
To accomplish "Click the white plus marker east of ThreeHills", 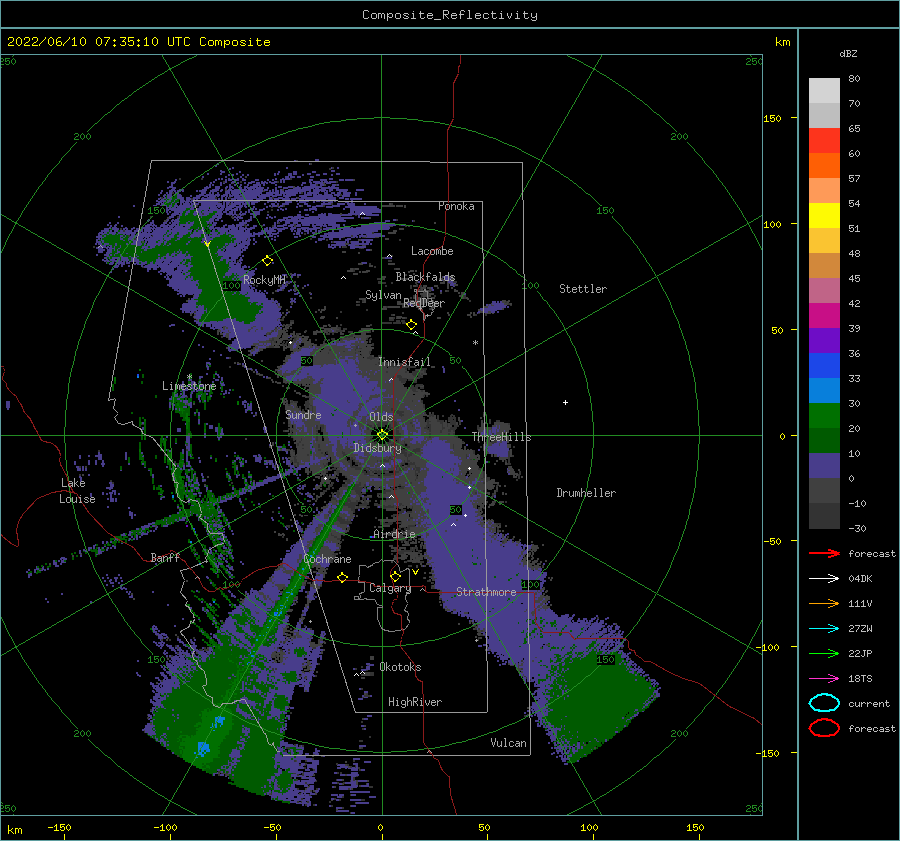I will tap(565, 402).
